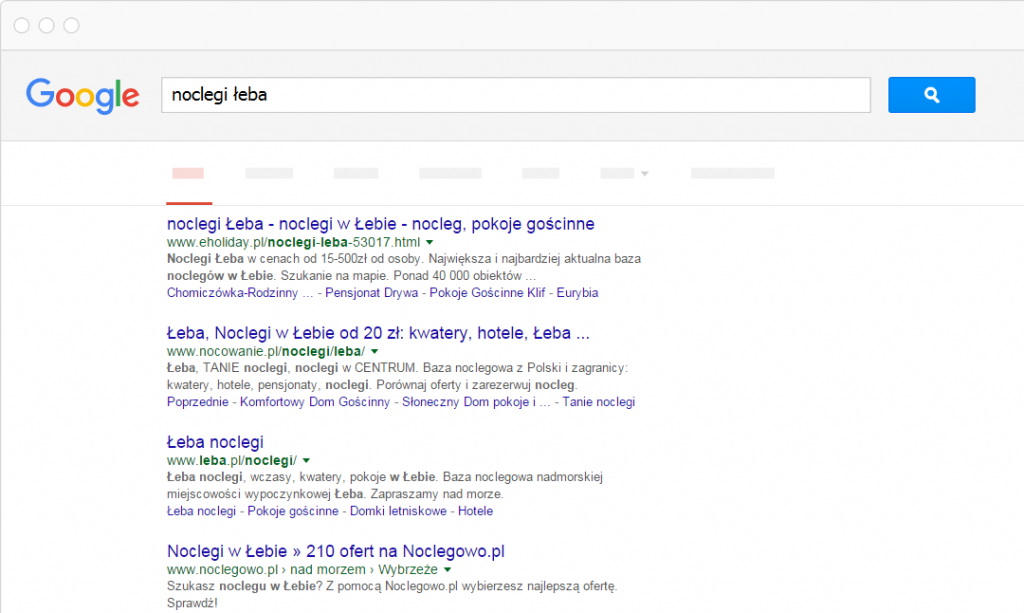Screen dimensions: 1024x613
Task: Focus the search field containing 'noclegi łeba'
Action: tap(516, 95)
